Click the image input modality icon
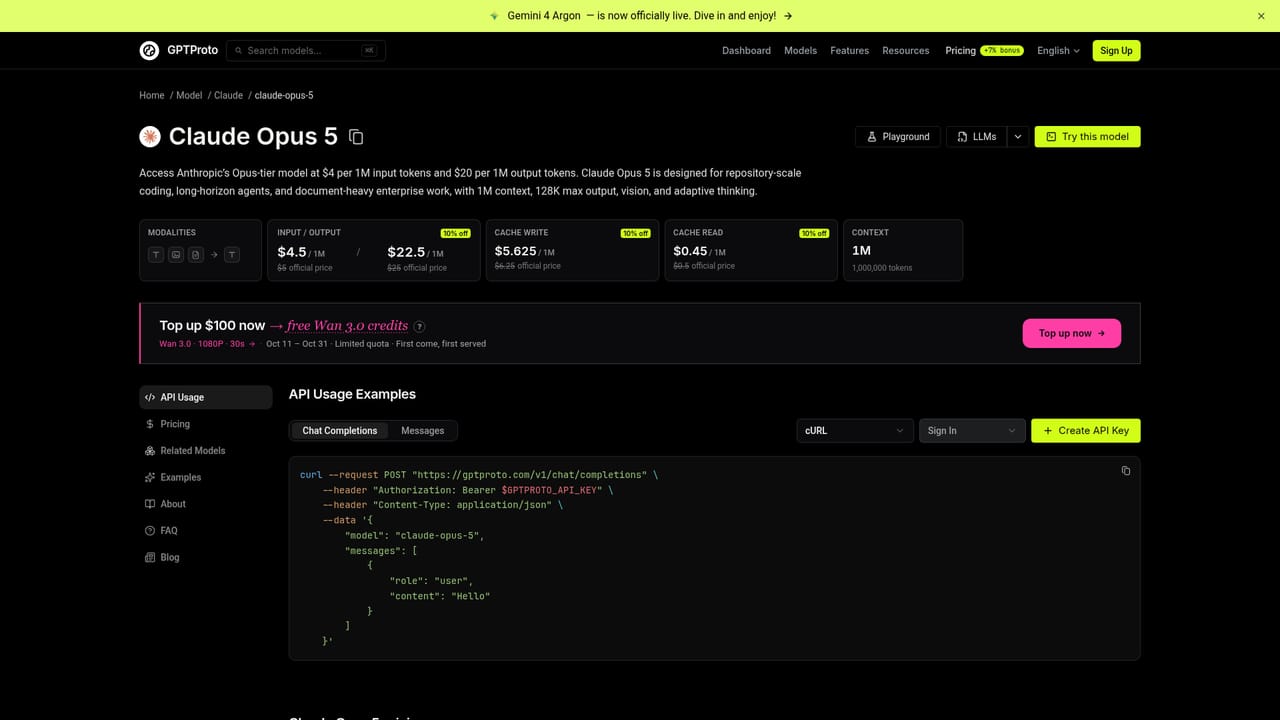 click(x=176, y=255)
